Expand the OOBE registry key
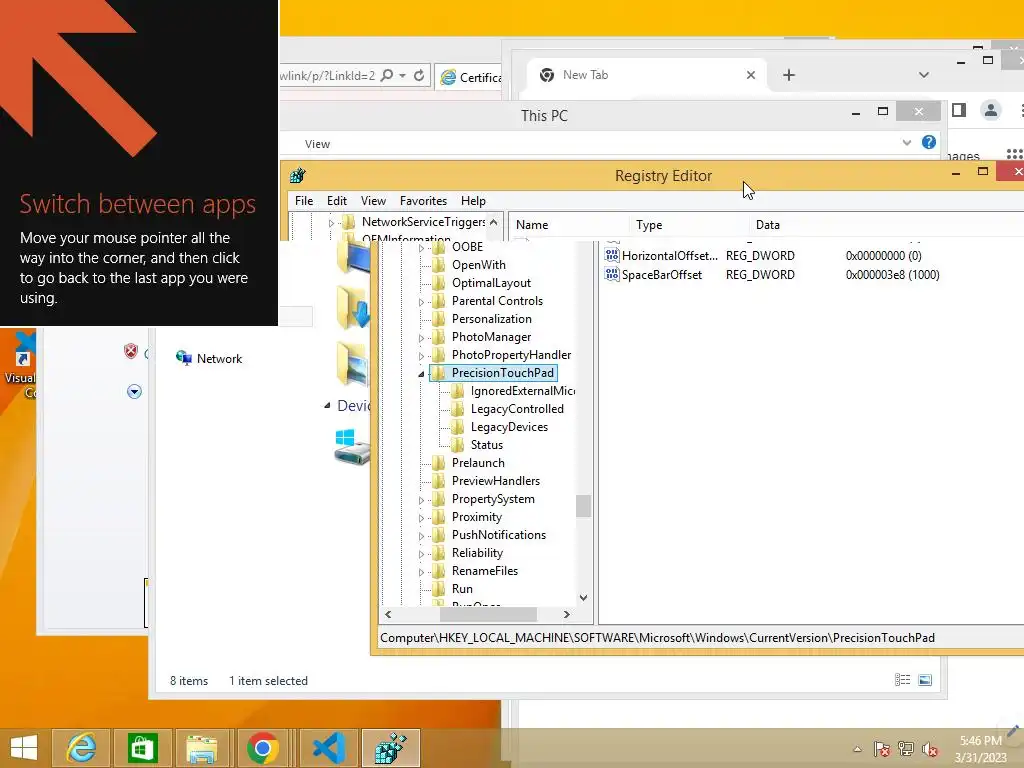This screenshot has height=768, width=1024. coord(421,248)
